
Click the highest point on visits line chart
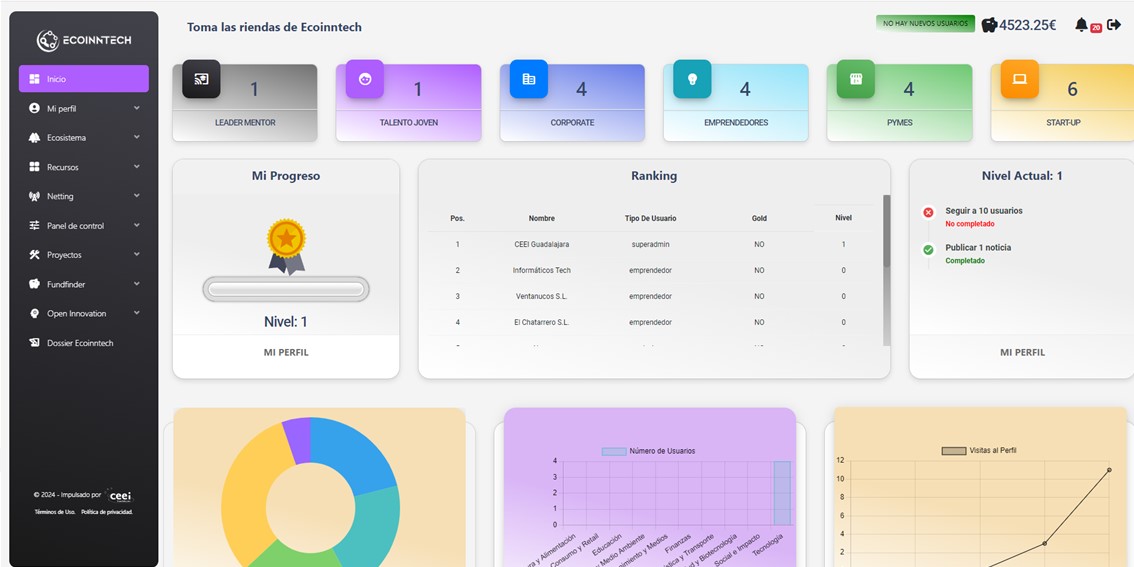[x=1109, y=470]
